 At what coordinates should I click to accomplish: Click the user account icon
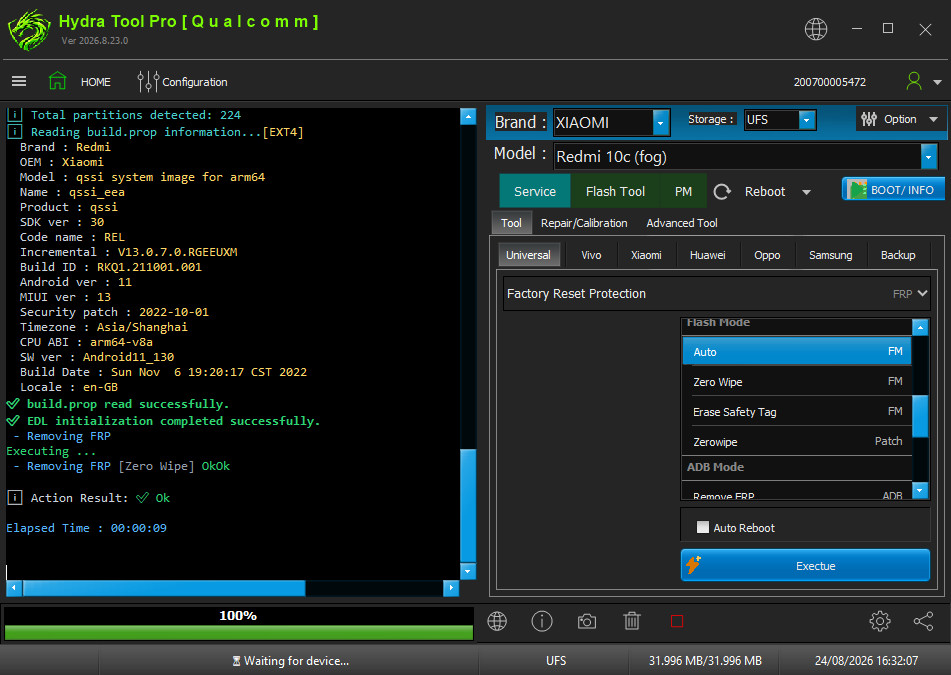914,81
